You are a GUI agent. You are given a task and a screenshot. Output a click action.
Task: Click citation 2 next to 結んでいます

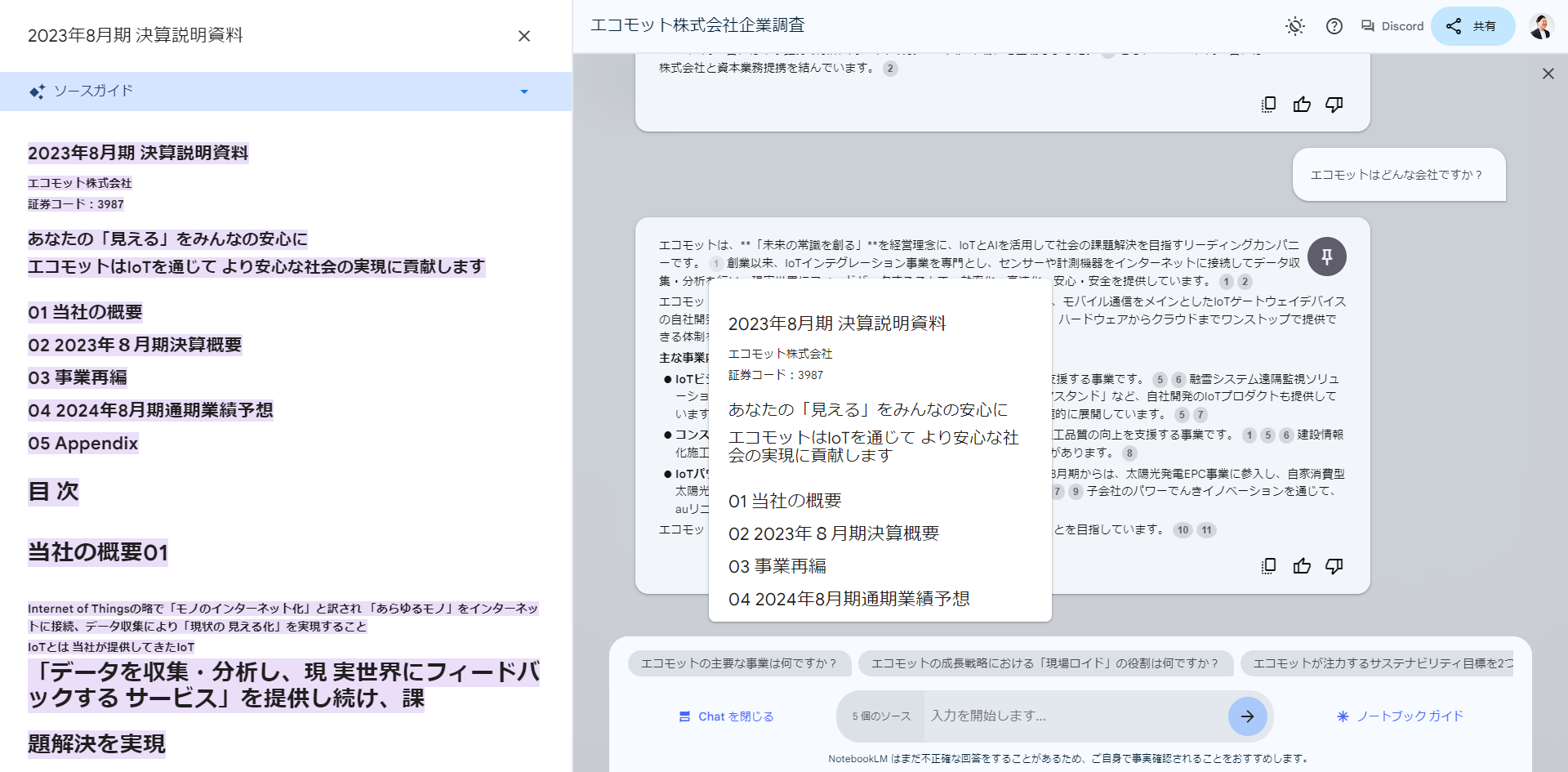pyautogui.click(x=890, y=69)
